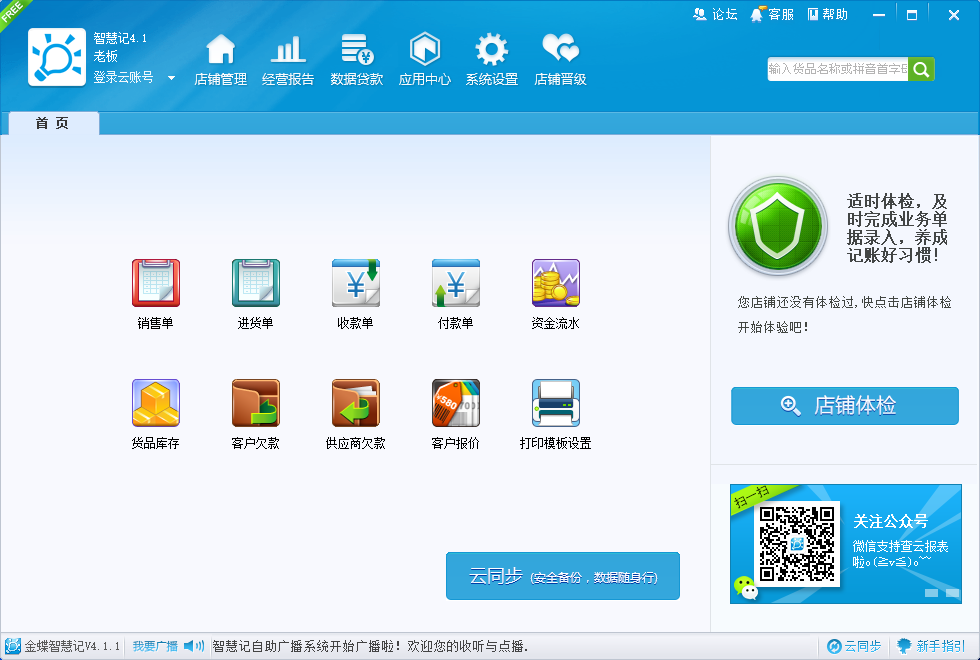Open the 进货单 purchase order icon
The height and width of the screenshot is (660, 980).
256,283
